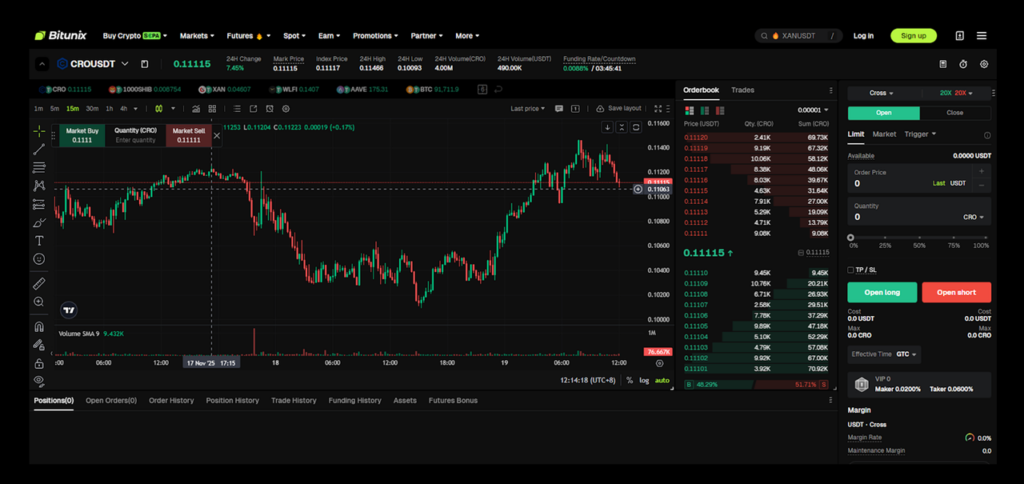This screenshot has height=484, width=1024.
Task: Open Effective Time GTC dropdown
Action: 884,355
